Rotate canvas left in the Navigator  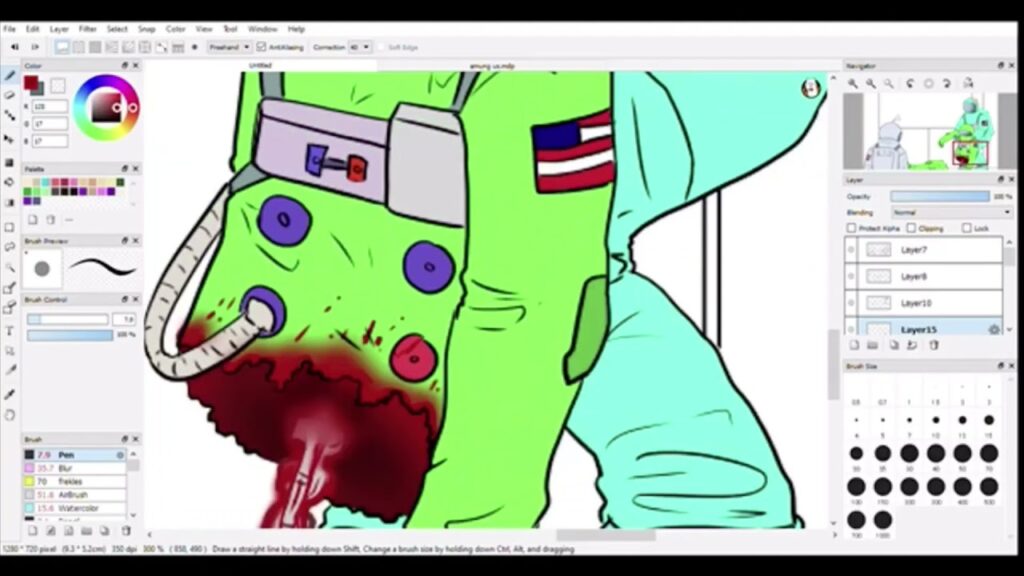click(x=910, y=84)
